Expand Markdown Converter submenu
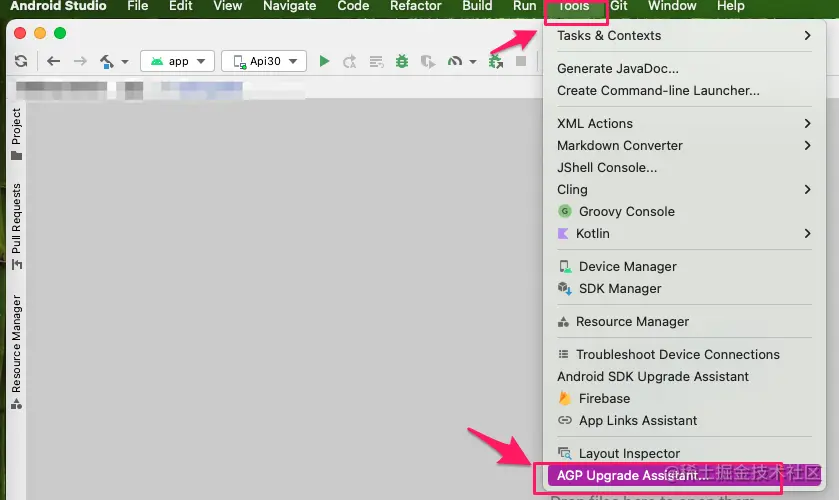The image size is (839, 500). coord(684,145)
